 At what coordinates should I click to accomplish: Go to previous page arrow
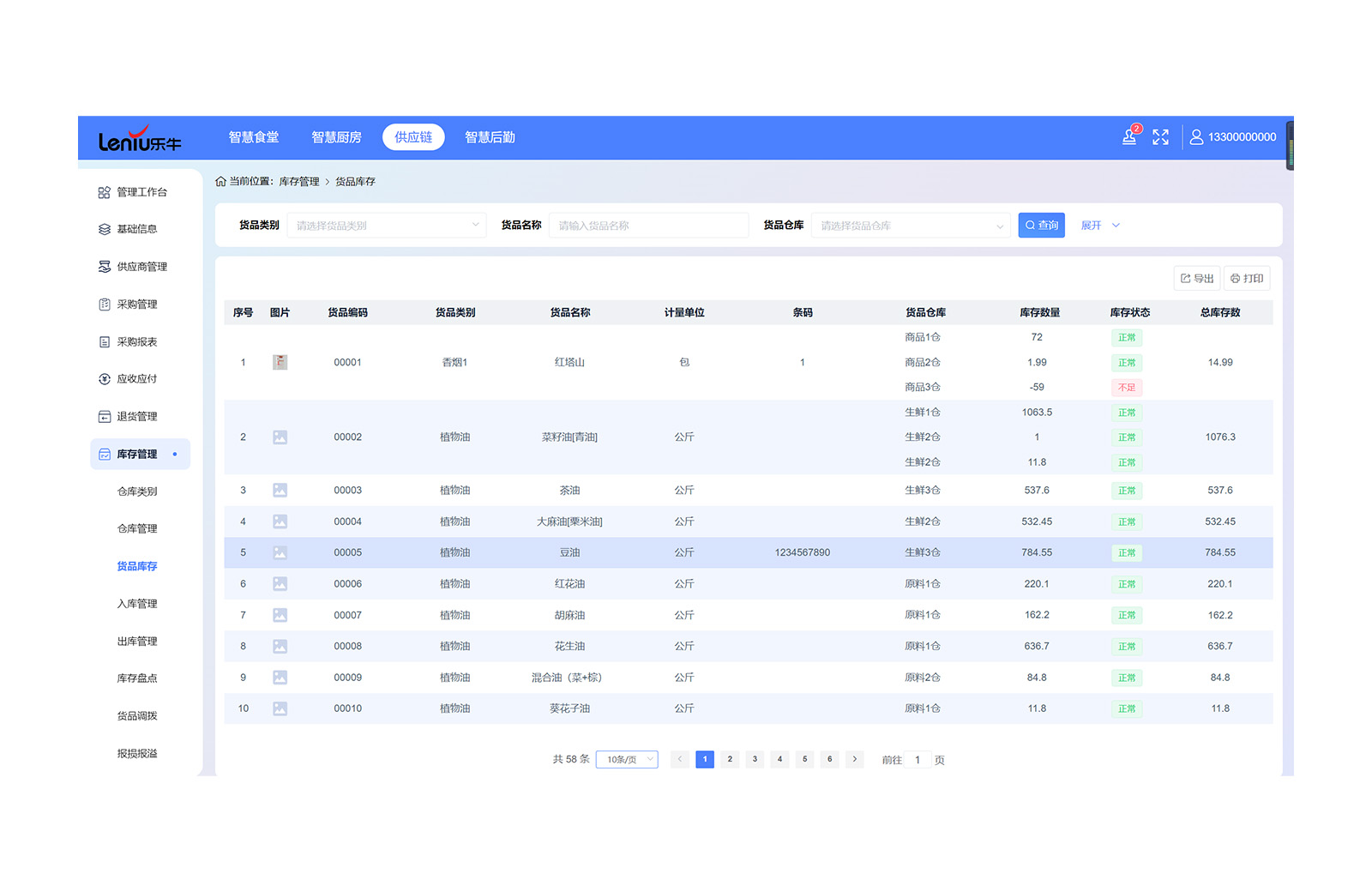click(x=680, y=759)
